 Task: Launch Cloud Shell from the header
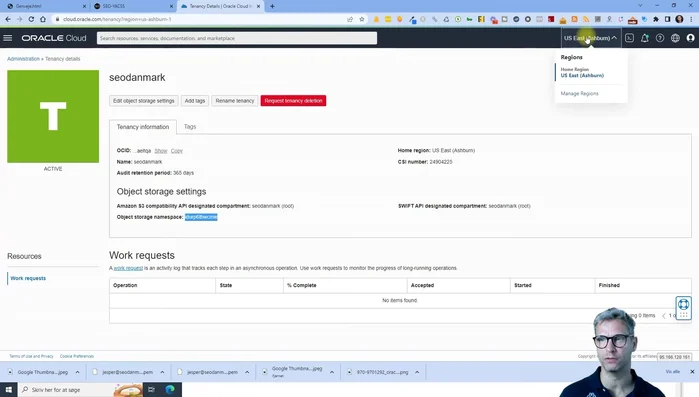pos(629,38)
